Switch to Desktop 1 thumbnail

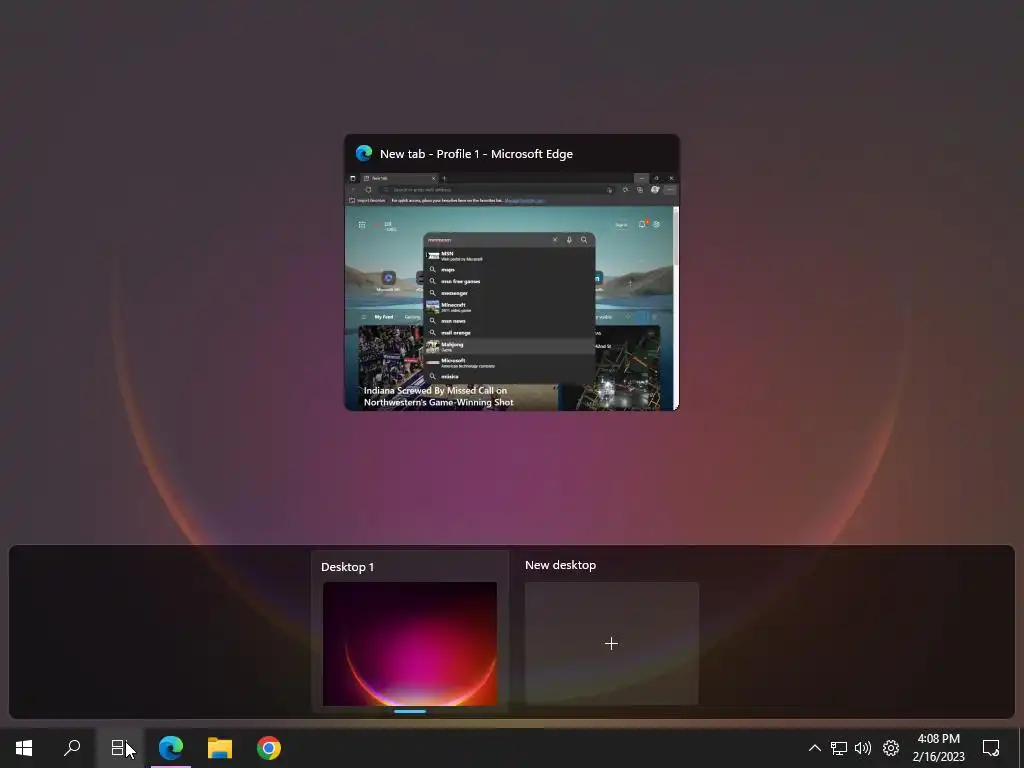[410, 643]
